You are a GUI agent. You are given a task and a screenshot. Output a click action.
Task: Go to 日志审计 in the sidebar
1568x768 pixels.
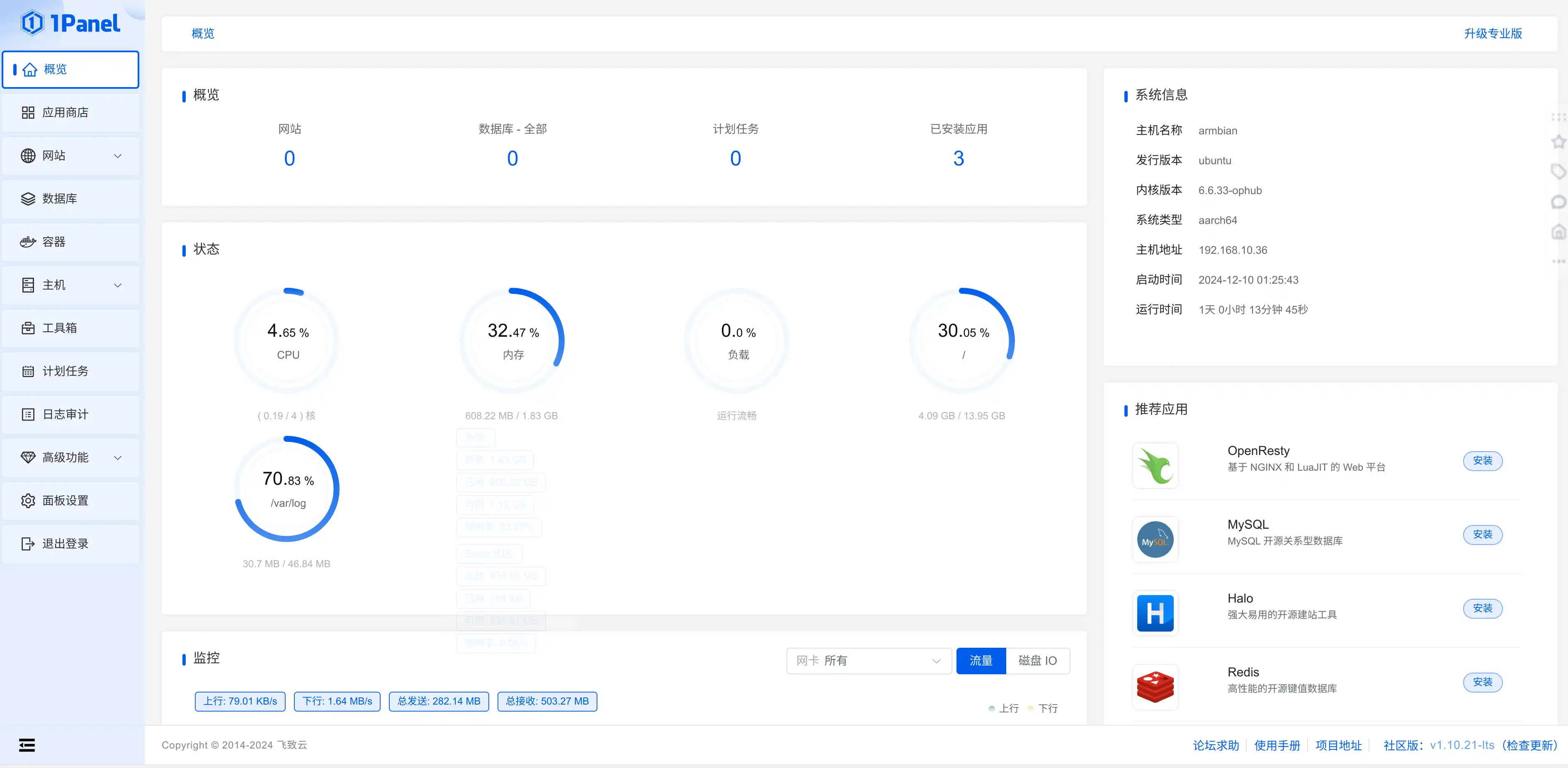point(65,414)
